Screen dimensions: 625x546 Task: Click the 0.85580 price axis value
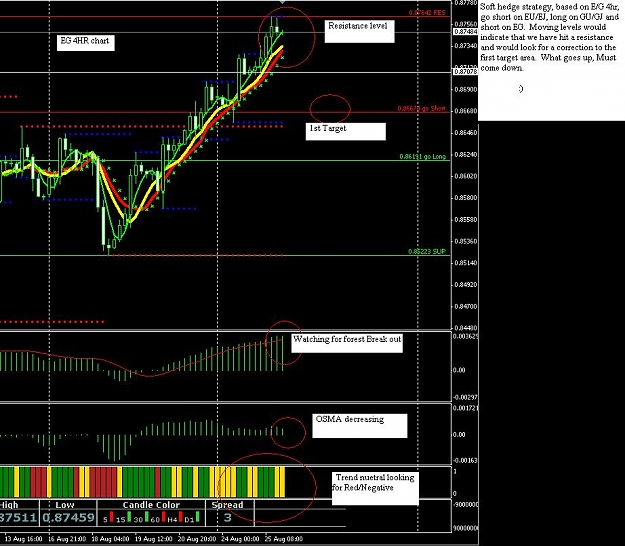[x=466, y=220]
